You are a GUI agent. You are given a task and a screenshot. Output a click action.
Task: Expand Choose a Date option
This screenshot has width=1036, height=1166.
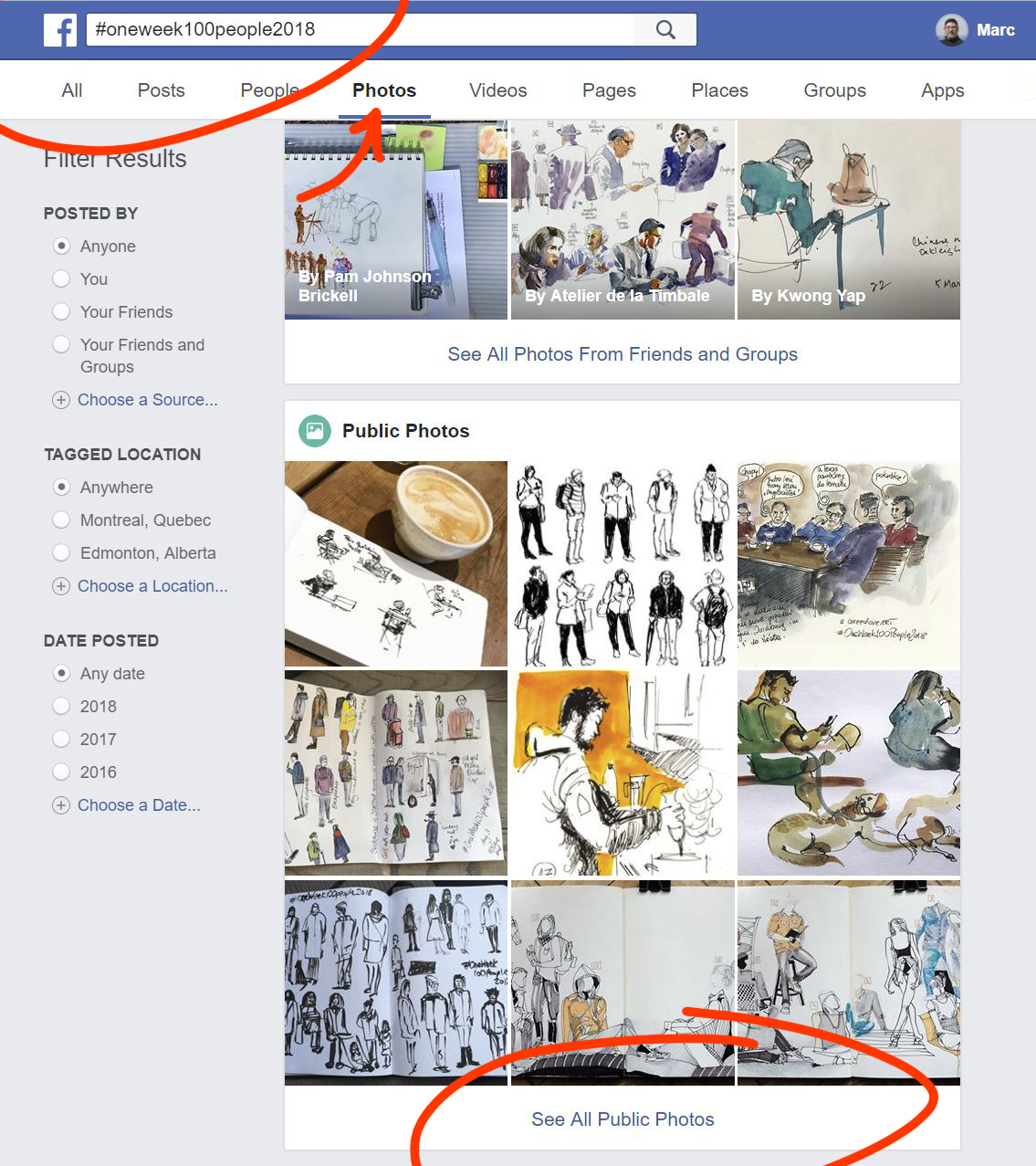point(139,805)
